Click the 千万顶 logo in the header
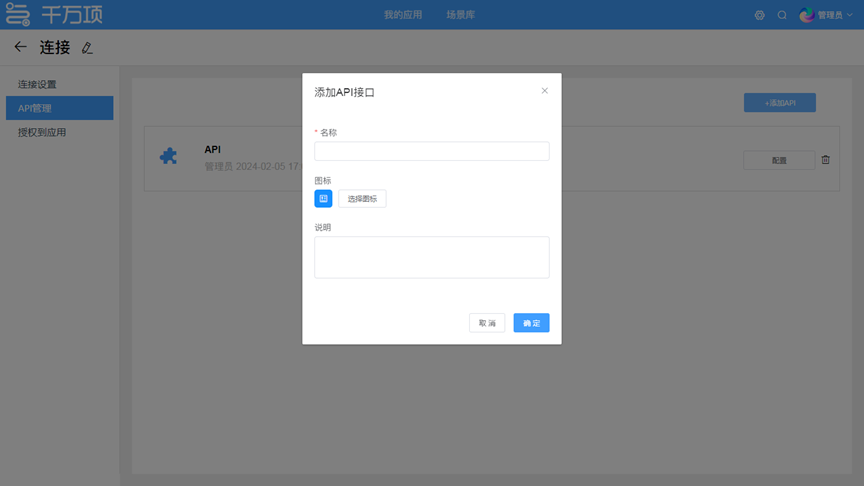864x486 pixels. (54, 15)
